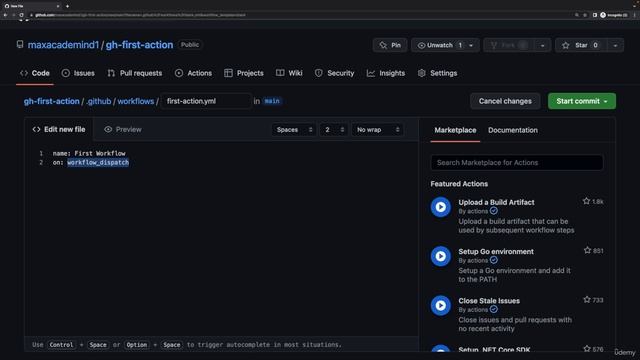Open Setup Go environment action title

(496, 251)
